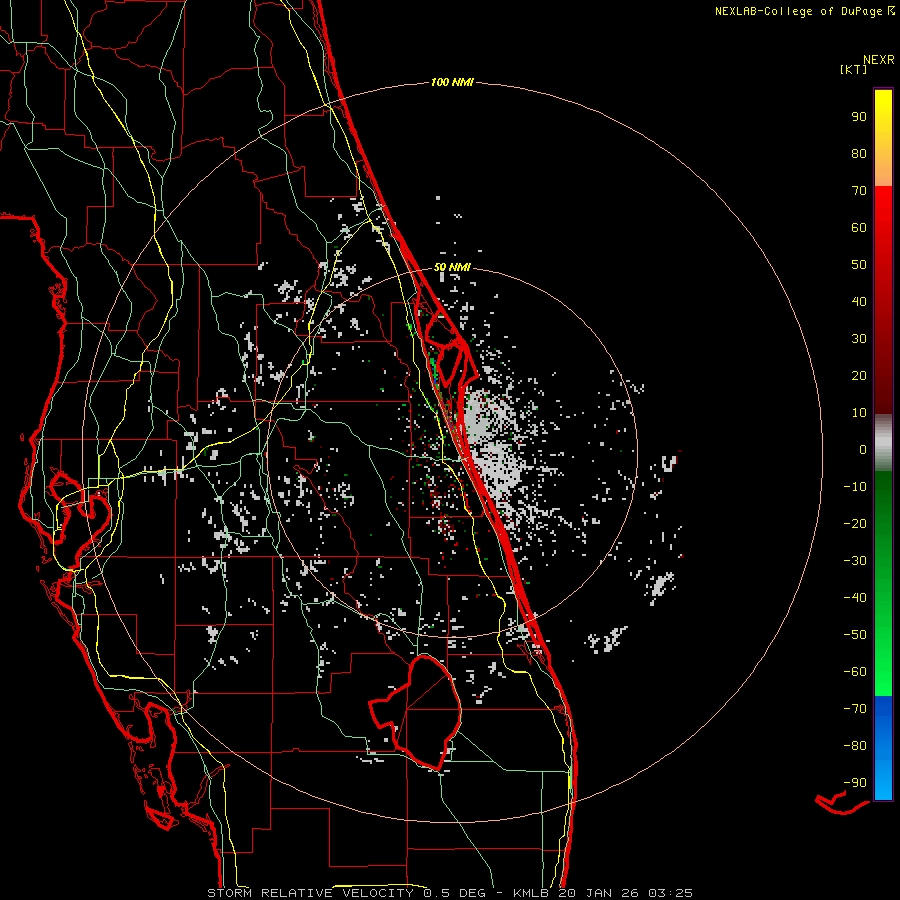The width and height of the screenshot is (900, 900).
Task: Click the 20 value on velocity scale
Action: (859, 376)
